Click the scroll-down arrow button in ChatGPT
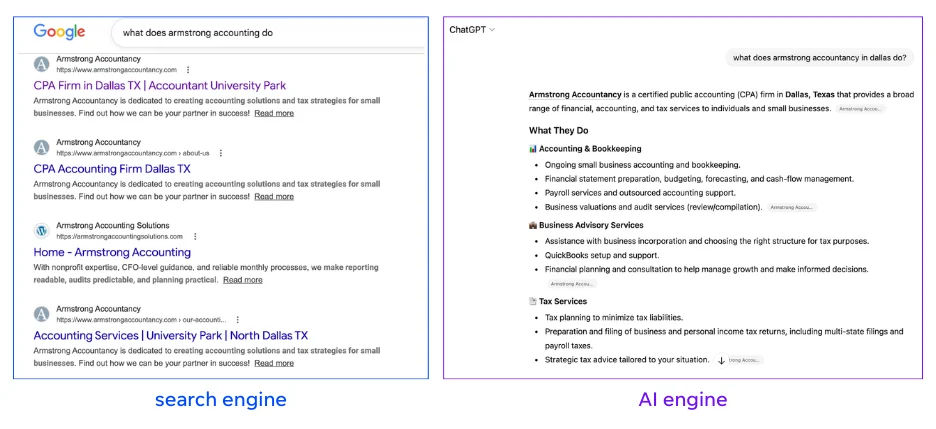936x429 pixels. tap(721, 360)
